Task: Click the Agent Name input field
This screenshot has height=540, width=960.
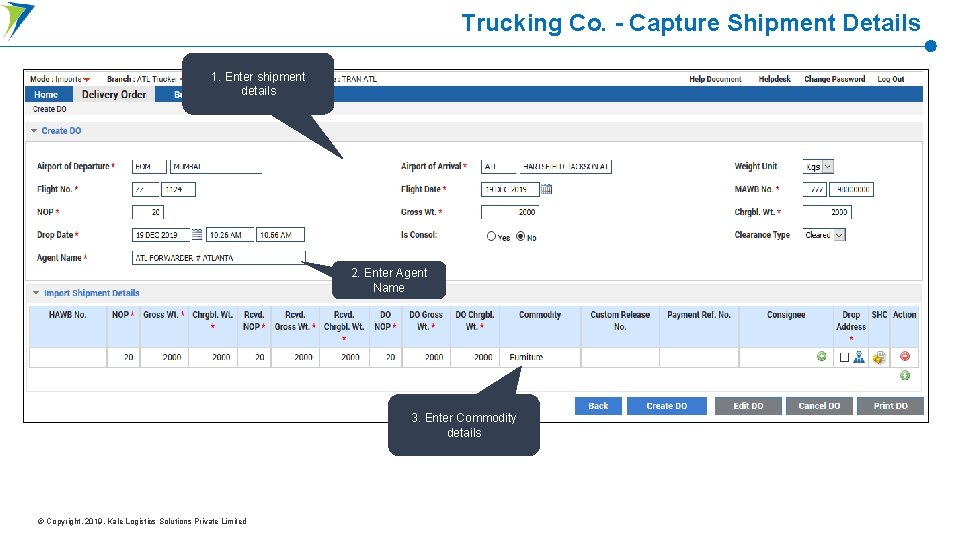Action: (x=219, y=258)
